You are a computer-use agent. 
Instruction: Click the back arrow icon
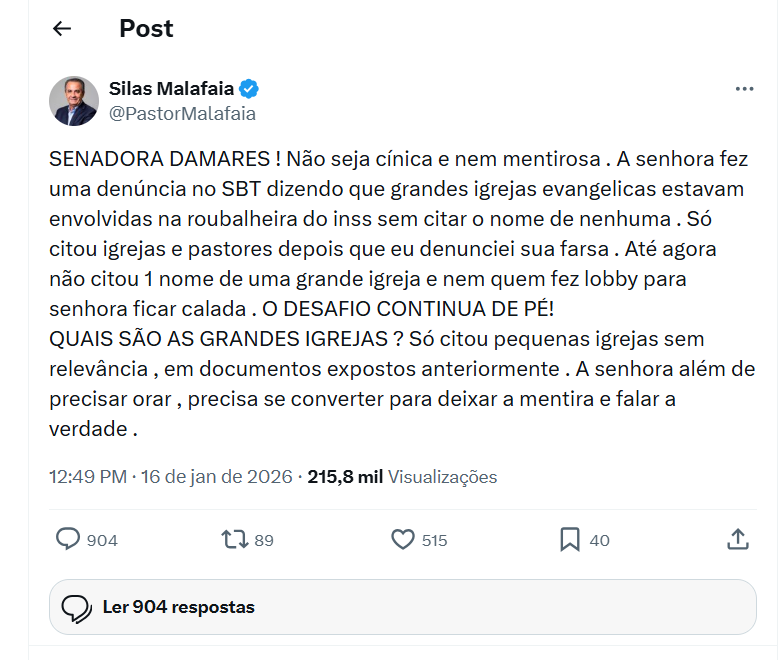click(62, 29)
